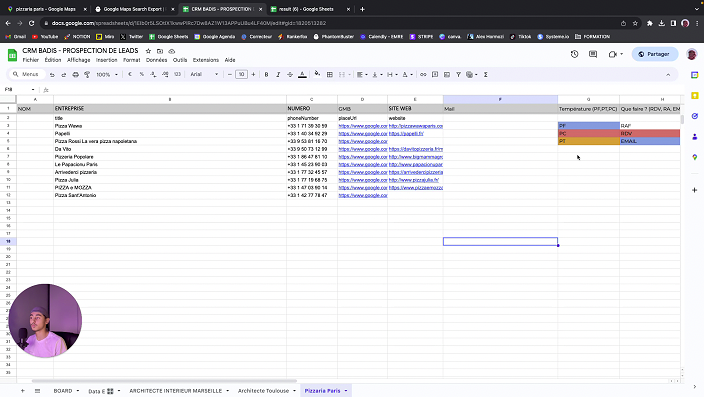
Task: Open the fill color picker
Action: 317,74
